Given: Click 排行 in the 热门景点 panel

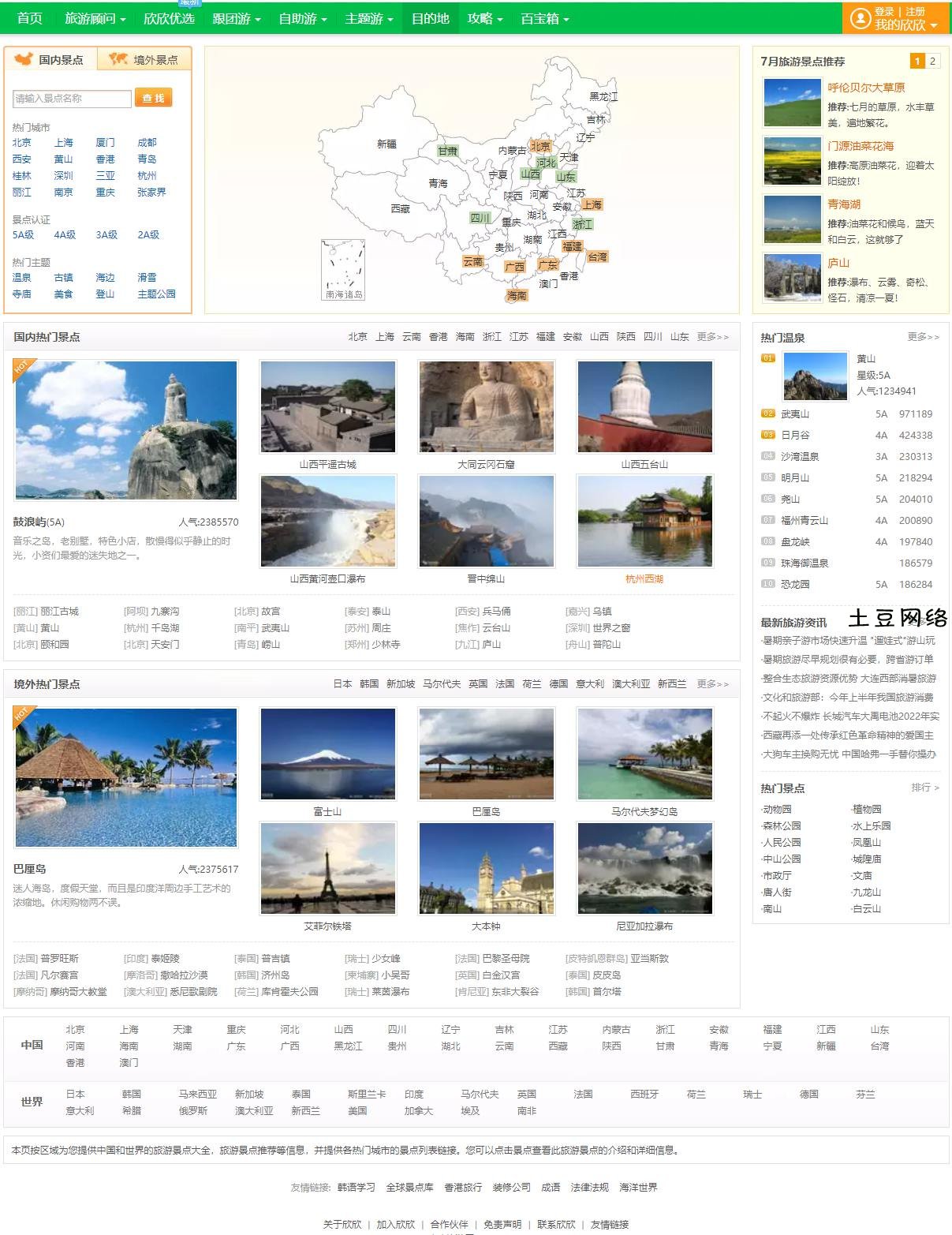Looking at the screenshot, I should [920, 788].
